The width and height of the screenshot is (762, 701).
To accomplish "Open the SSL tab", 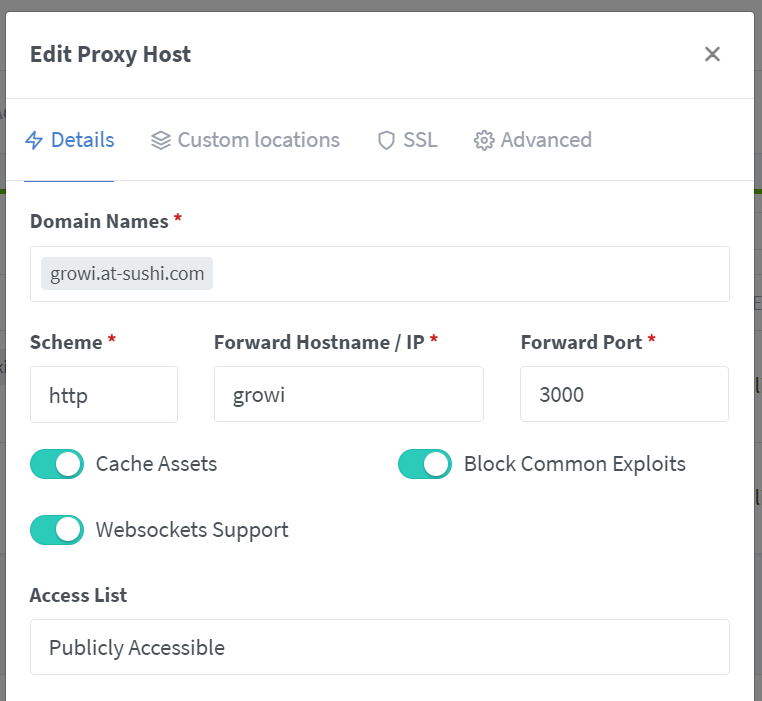I will 407,140.
